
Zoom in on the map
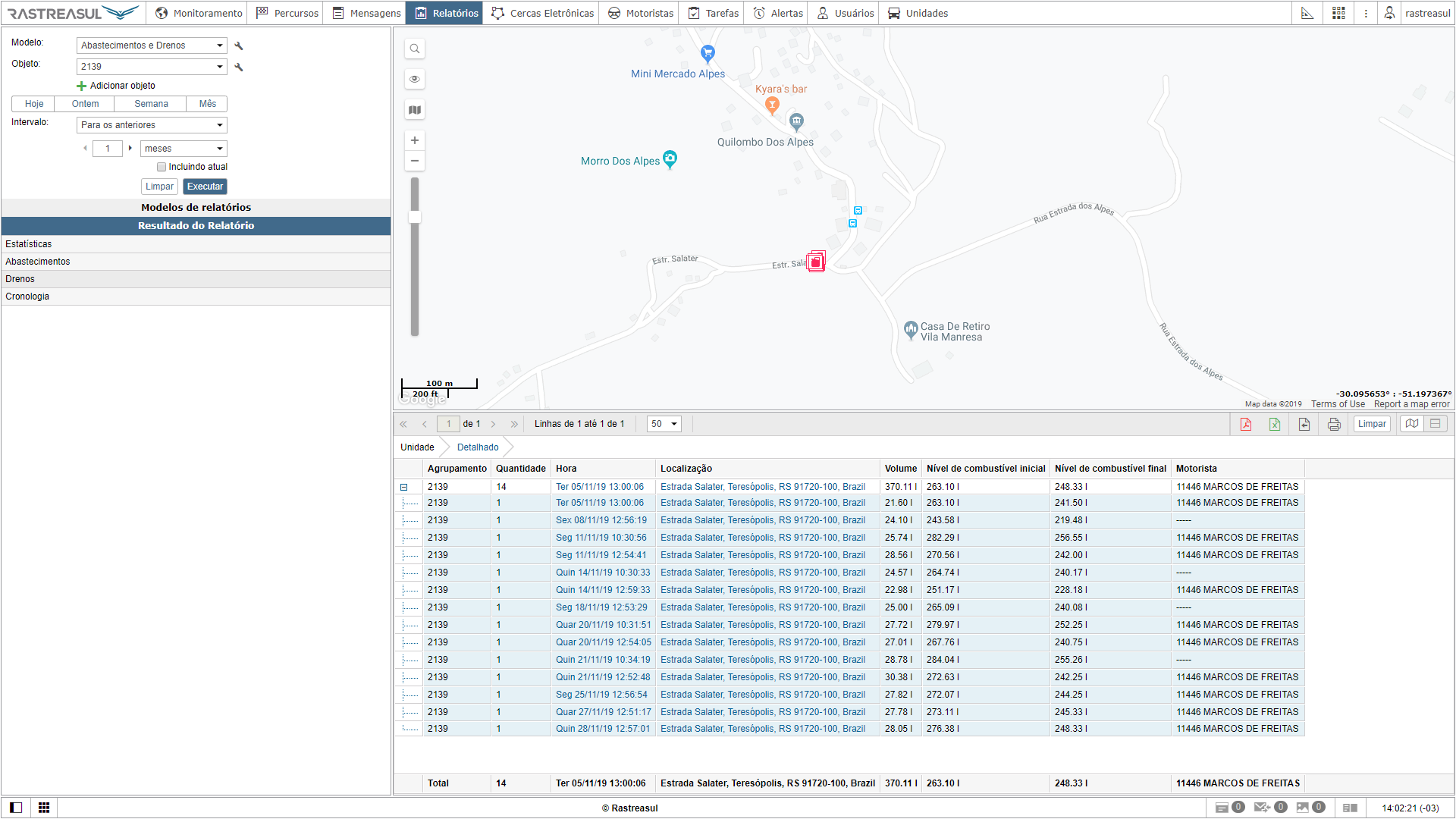pos(415,140)
